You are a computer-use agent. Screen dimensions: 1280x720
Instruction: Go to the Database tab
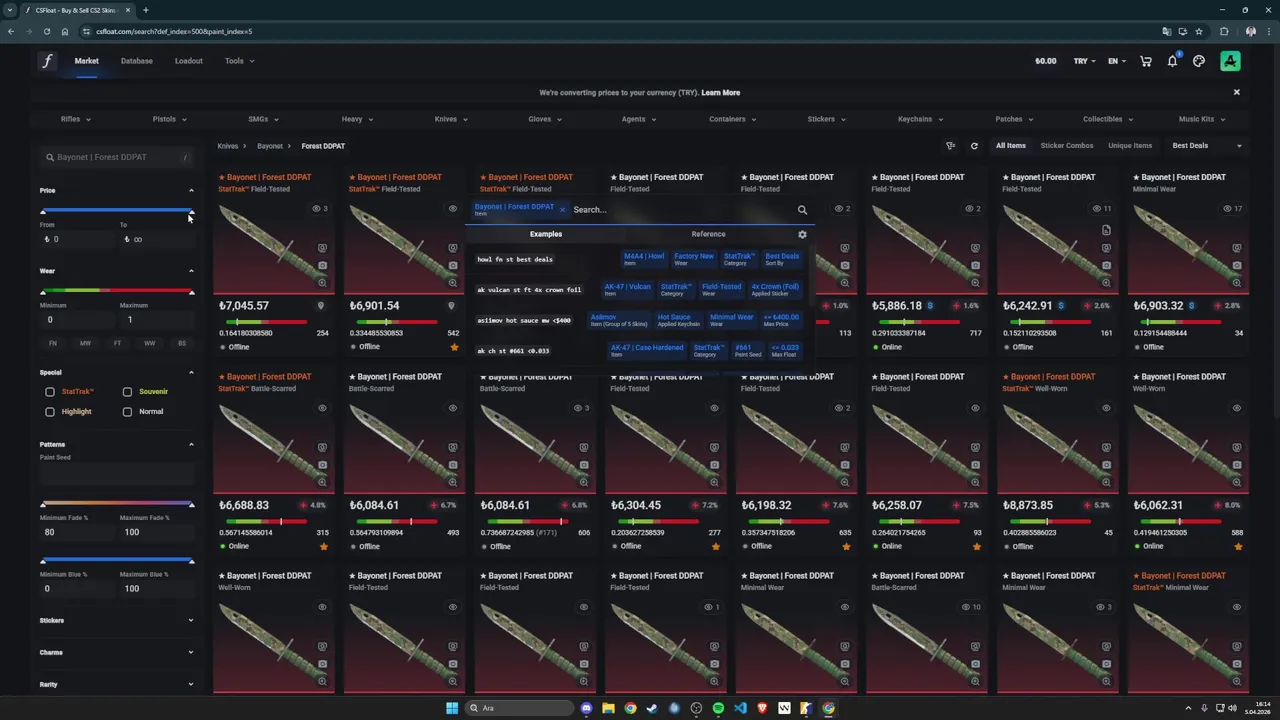click(x=137, y=61)
